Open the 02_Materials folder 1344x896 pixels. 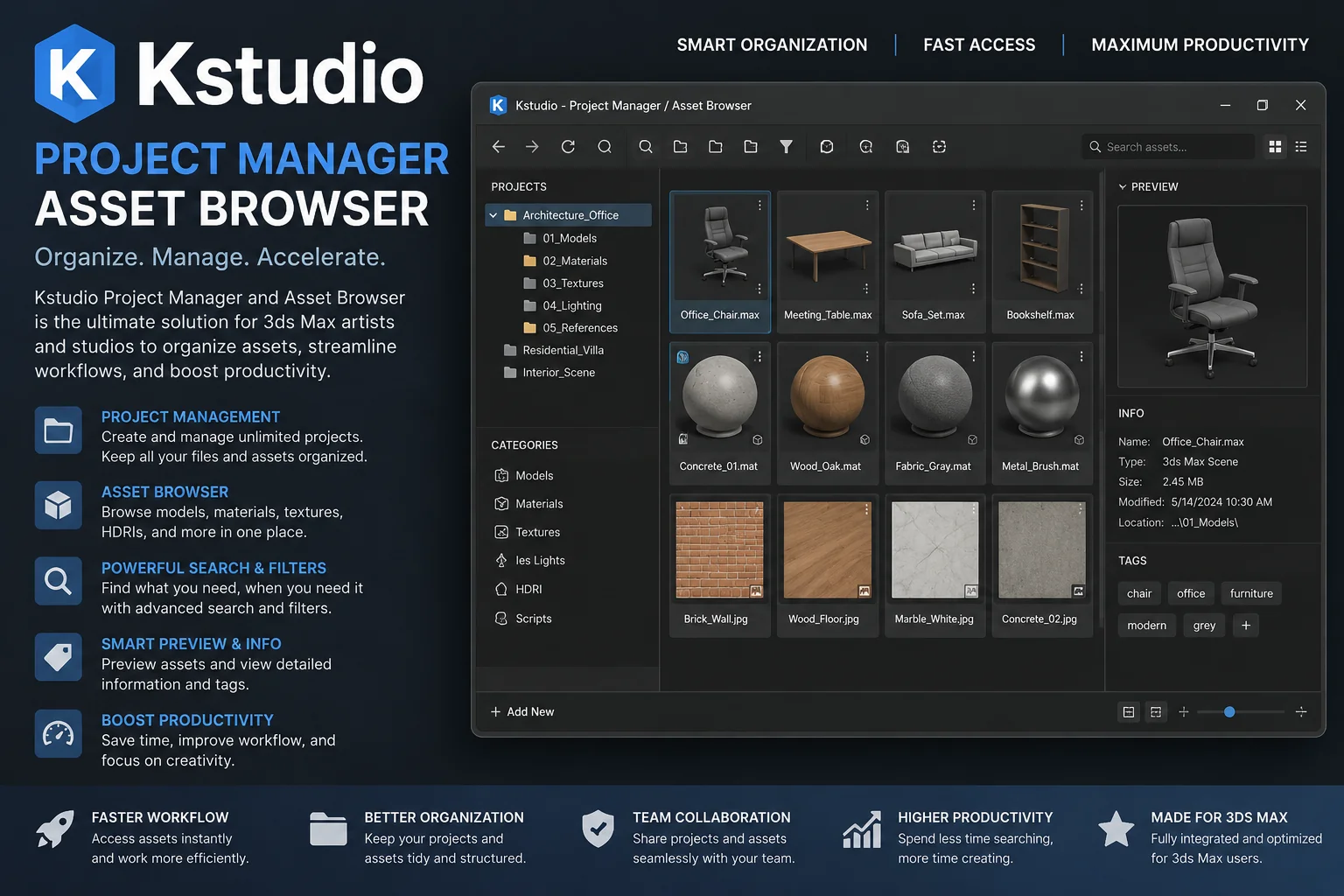(565, 261)
